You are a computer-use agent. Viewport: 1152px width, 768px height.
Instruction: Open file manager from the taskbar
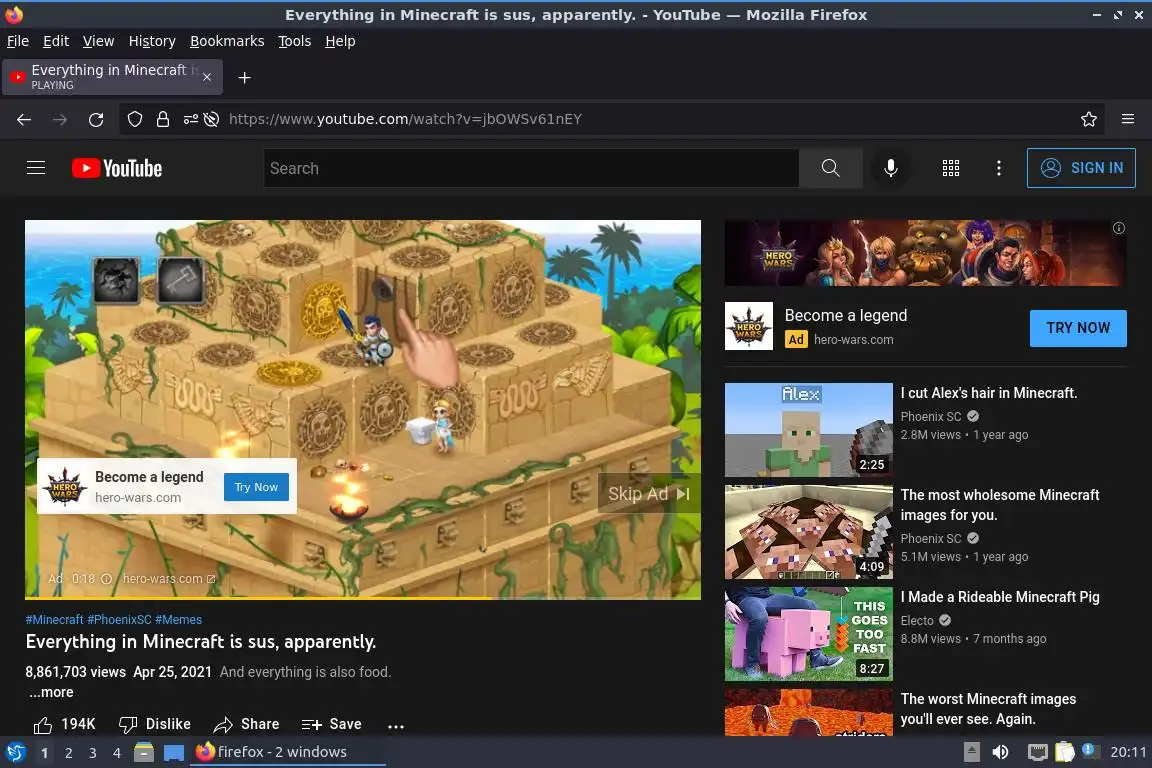pyautogui.click(x=144, y=752)
